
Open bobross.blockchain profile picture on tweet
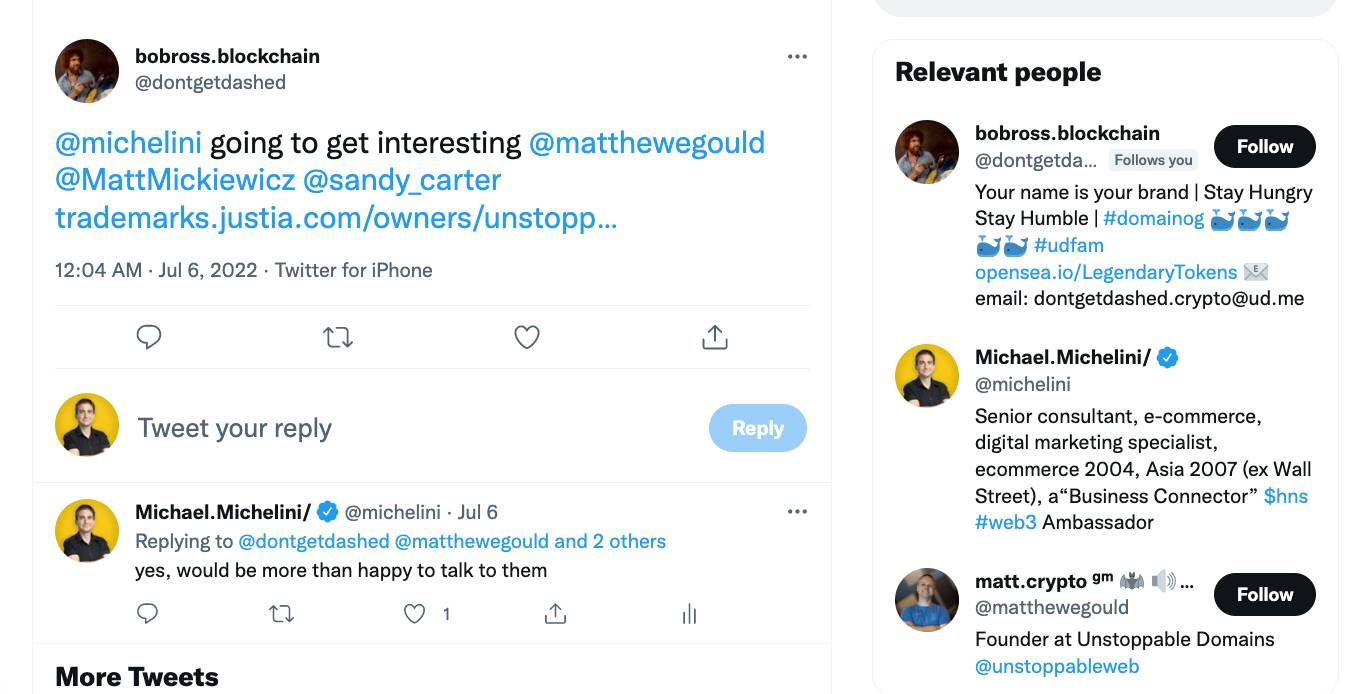click(87, 71)
